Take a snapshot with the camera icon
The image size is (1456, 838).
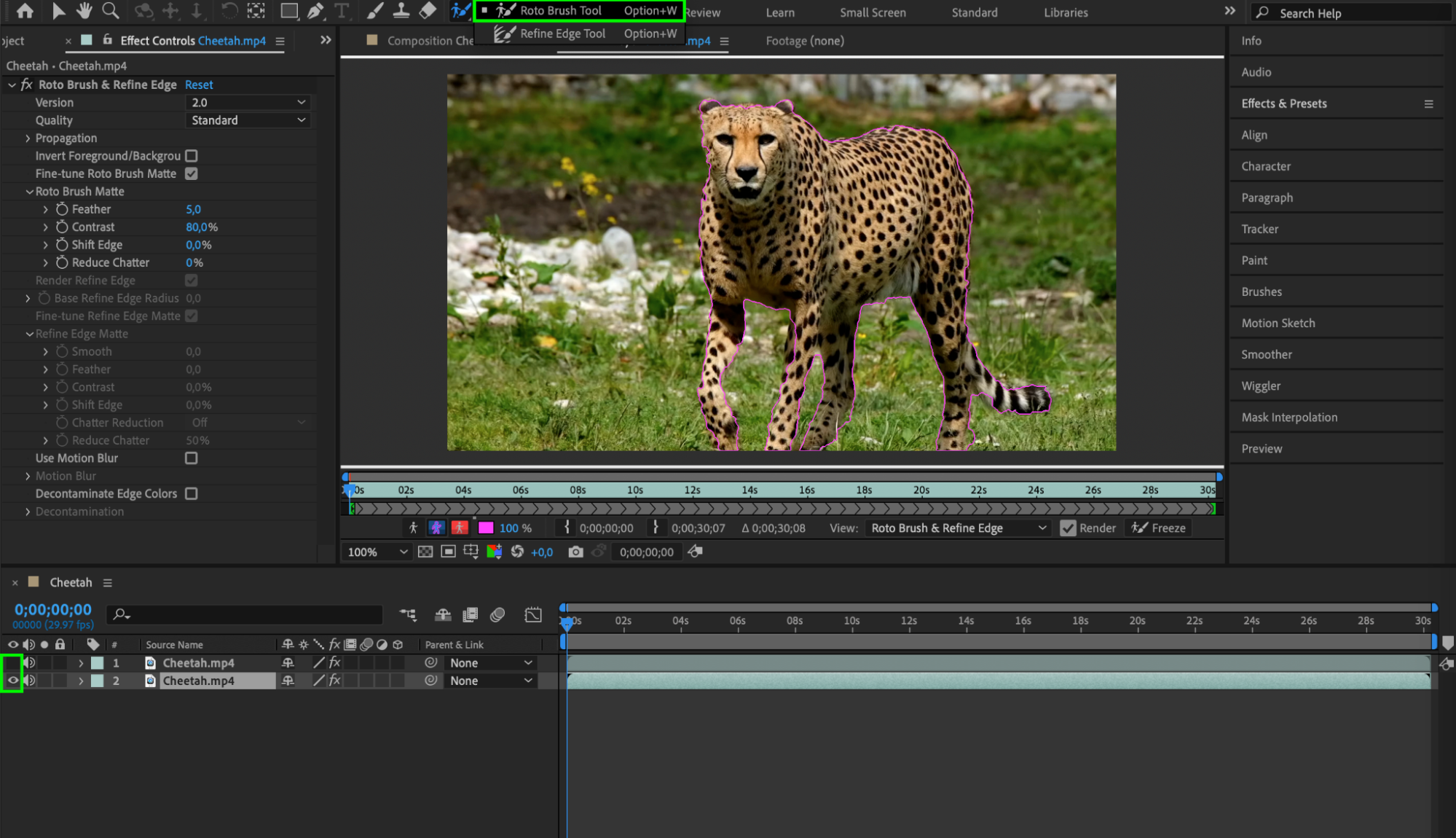pos(575,552)
